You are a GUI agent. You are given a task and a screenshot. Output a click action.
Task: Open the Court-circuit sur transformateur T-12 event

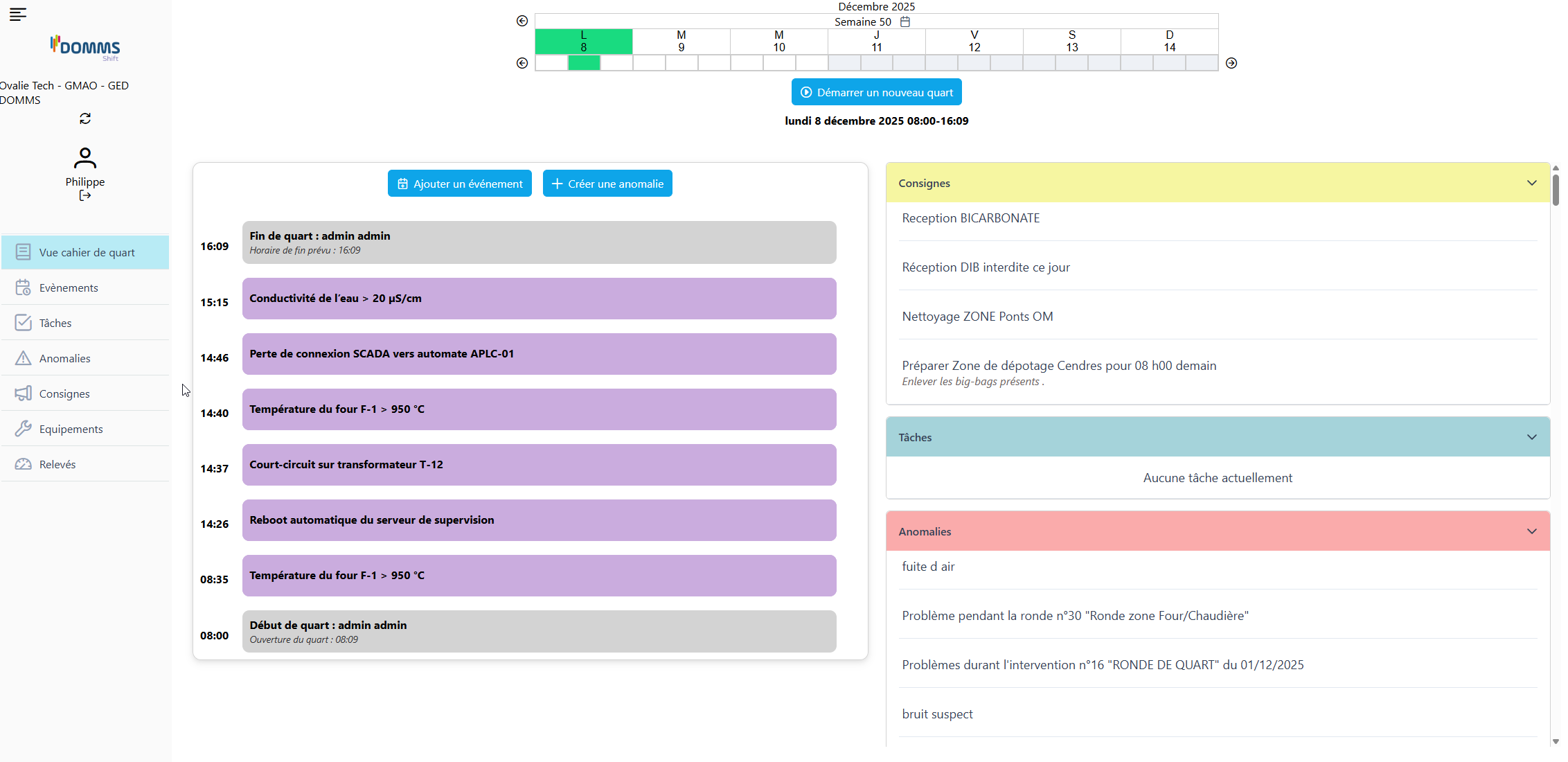(x=539, y=465)
